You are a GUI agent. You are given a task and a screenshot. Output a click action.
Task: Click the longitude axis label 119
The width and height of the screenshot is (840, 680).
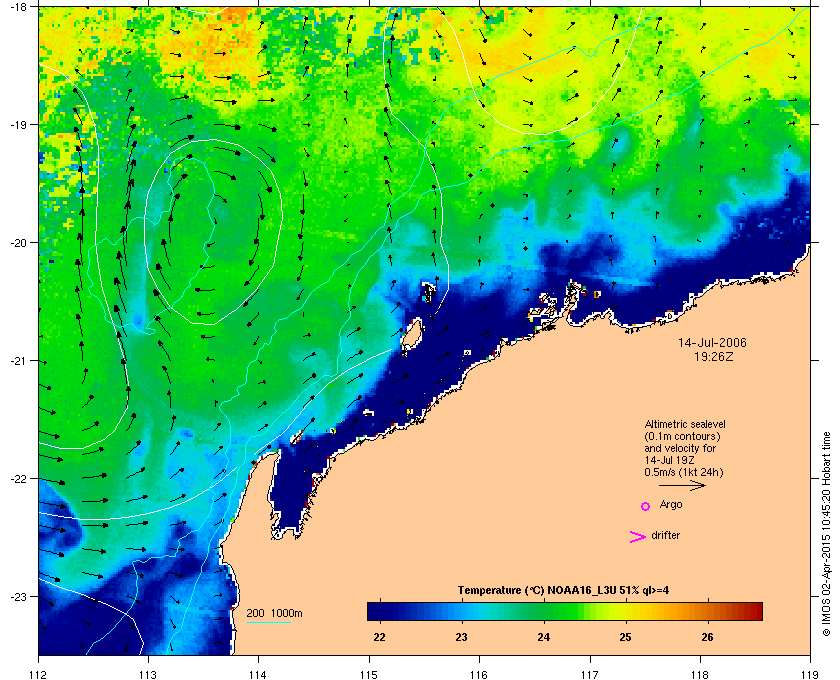(810, 675)
